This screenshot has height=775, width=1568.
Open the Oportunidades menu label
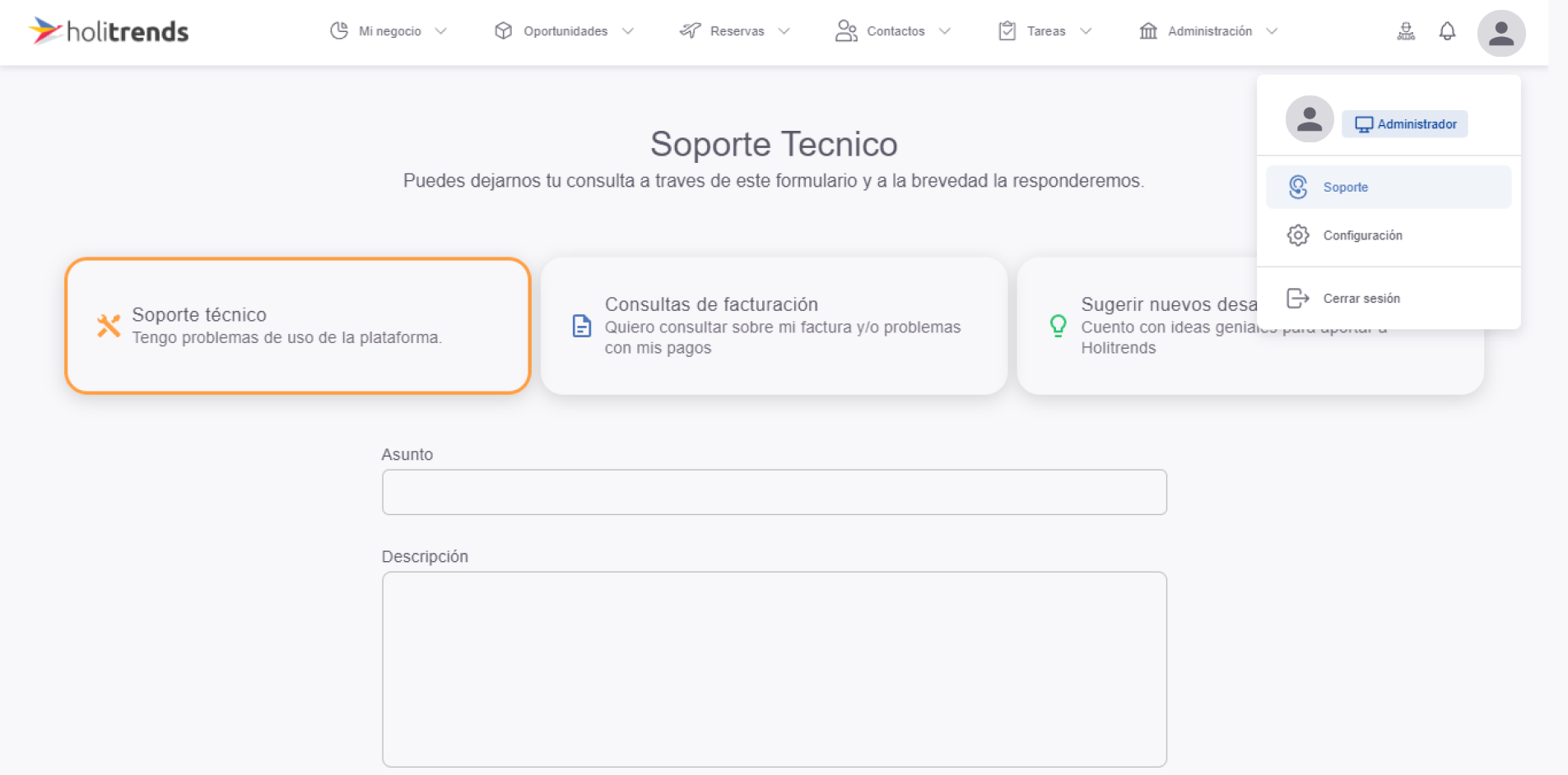565,31
